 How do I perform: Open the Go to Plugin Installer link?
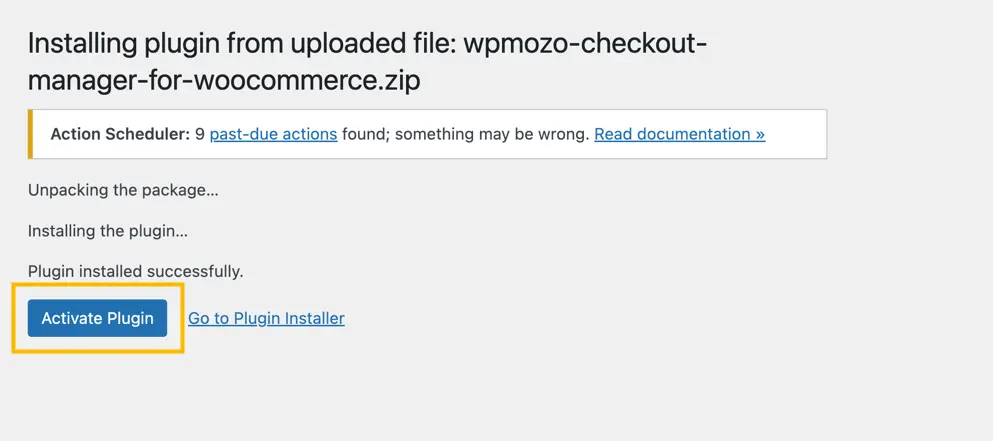click(266, 318)
